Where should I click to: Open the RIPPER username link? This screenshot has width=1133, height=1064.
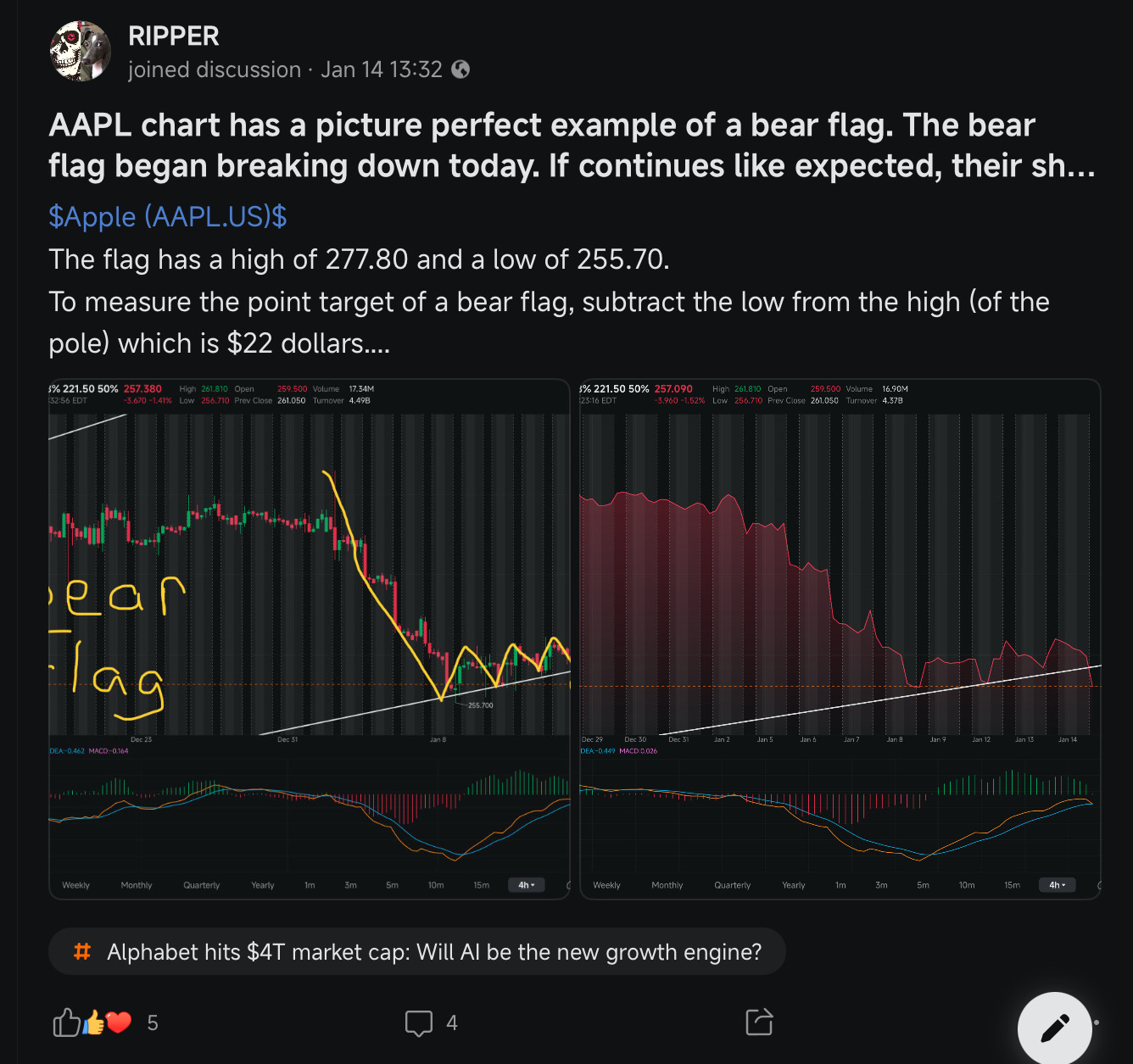coord(174,36)
